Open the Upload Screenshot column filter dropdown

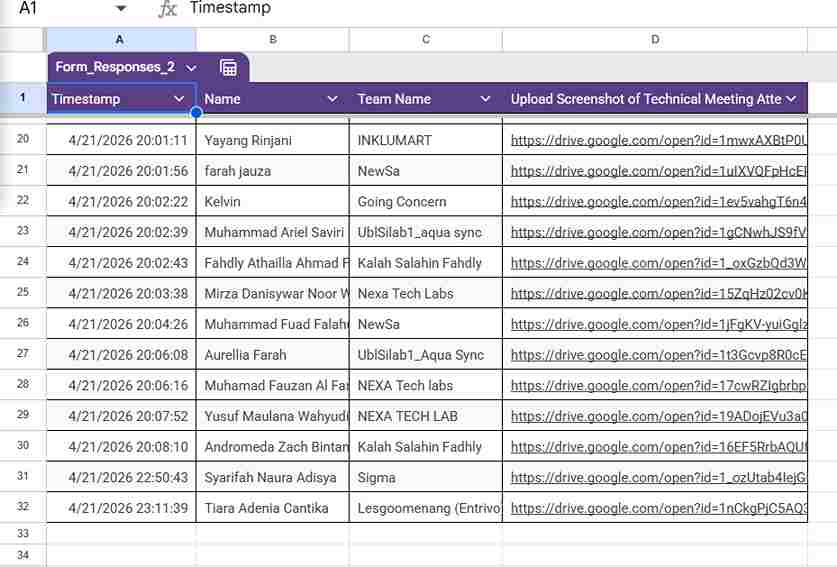pyautogui.click(x=792, y=99)
